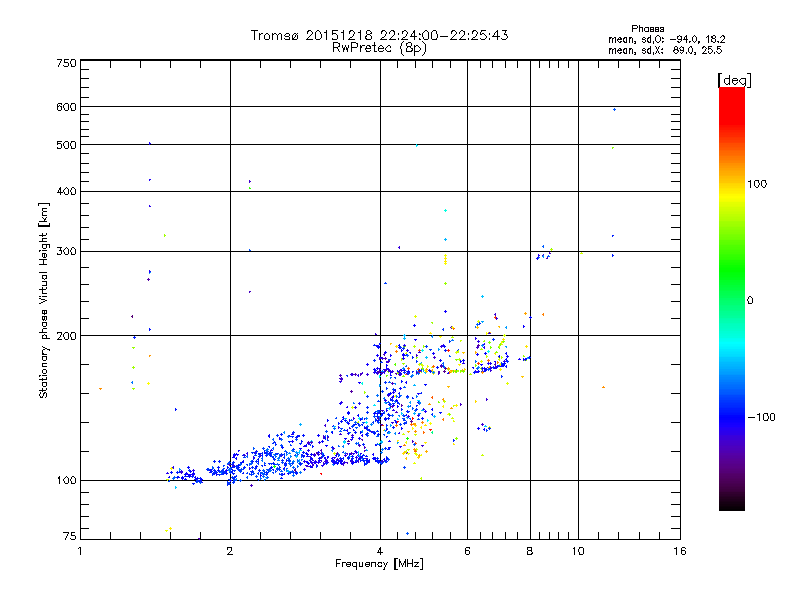Click the blue colorbar region beside the -100 label
Image resolution: width=800 pixels, height=600 pixels.
click(732, 416)
